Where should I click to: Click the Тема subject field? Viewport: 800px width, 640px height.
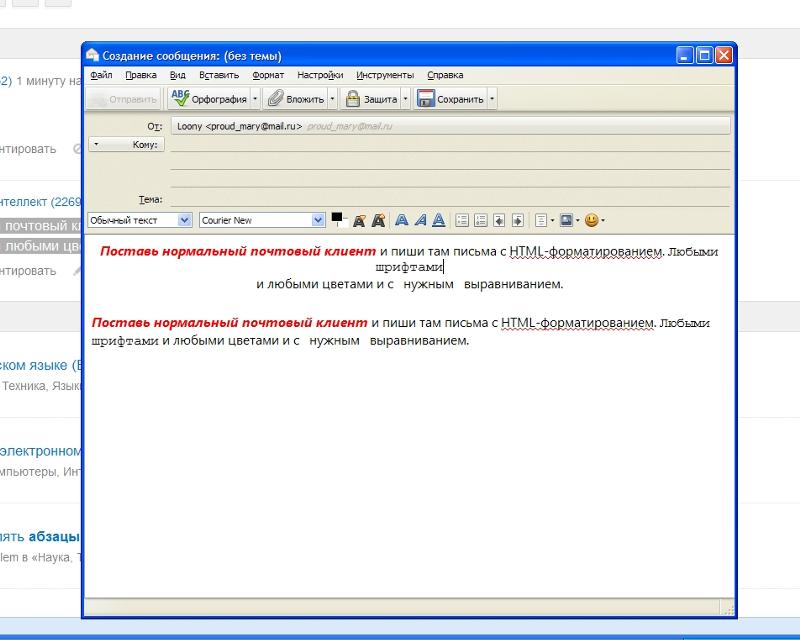[x=451, y=200]
